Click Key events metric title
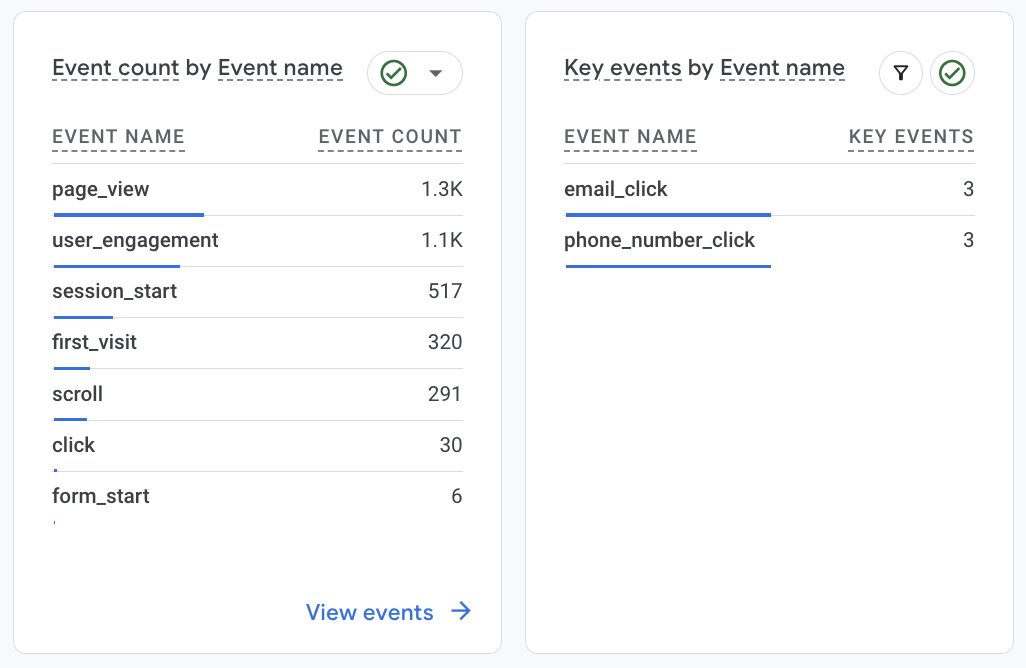 tap(623, 68)
